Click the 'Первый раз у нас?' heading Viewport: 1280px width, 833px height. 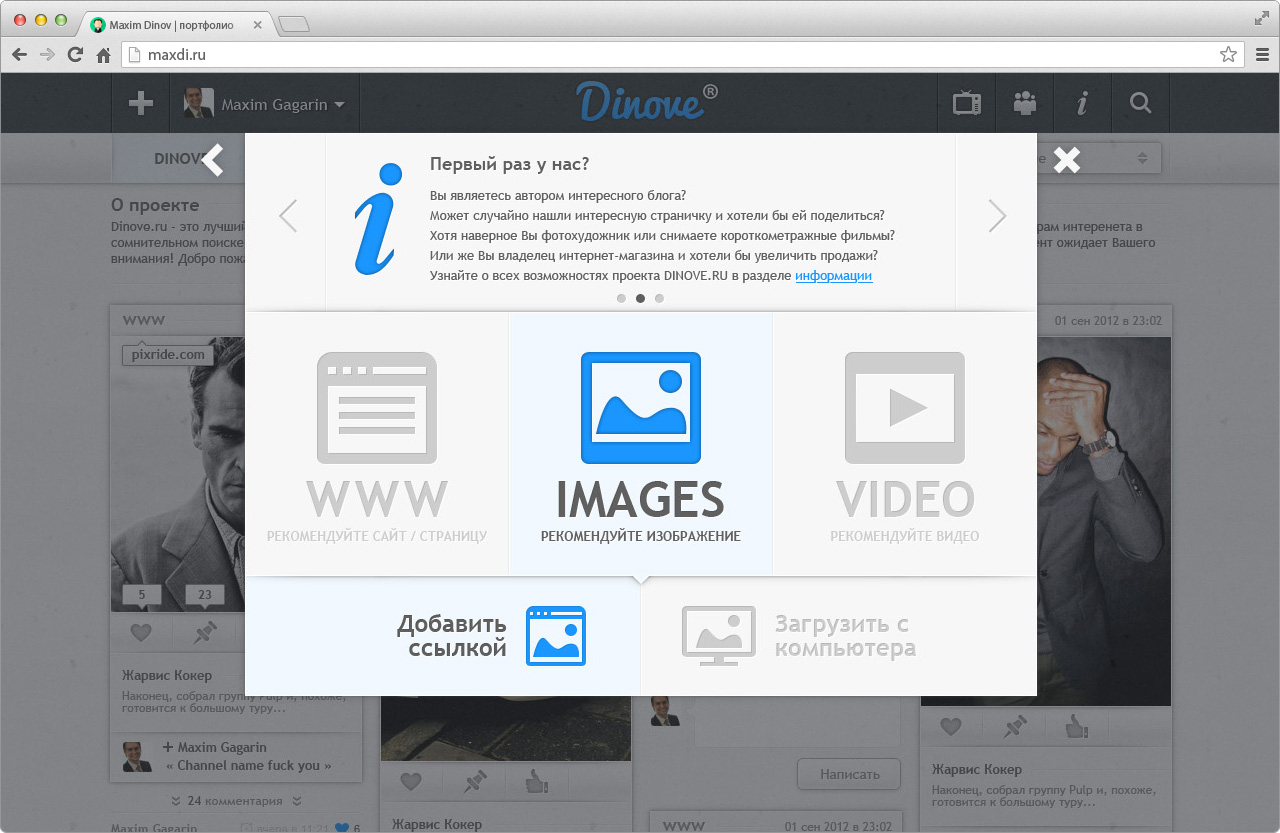[509, 164]
